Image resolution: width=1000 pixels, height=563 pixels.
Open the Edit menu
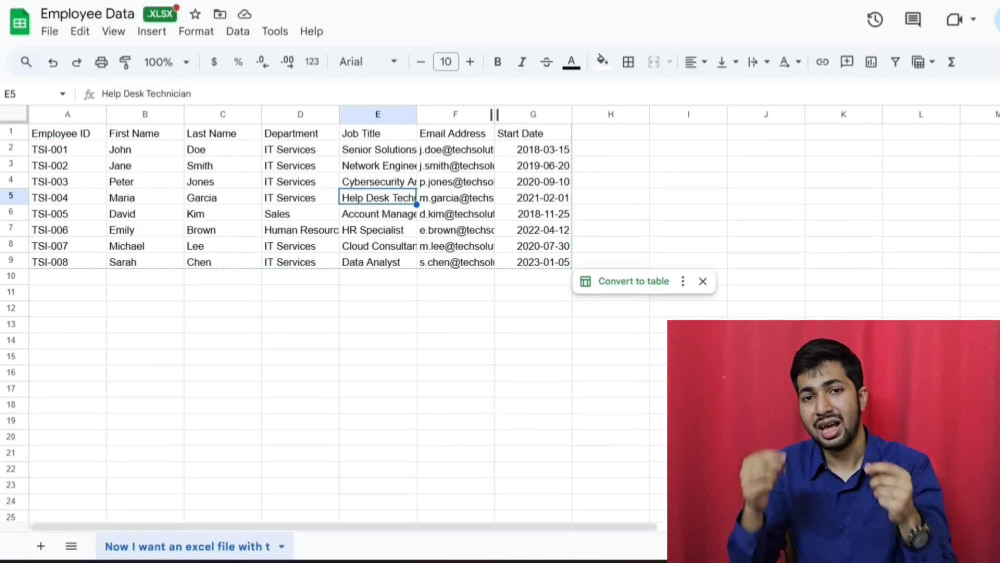80,31
